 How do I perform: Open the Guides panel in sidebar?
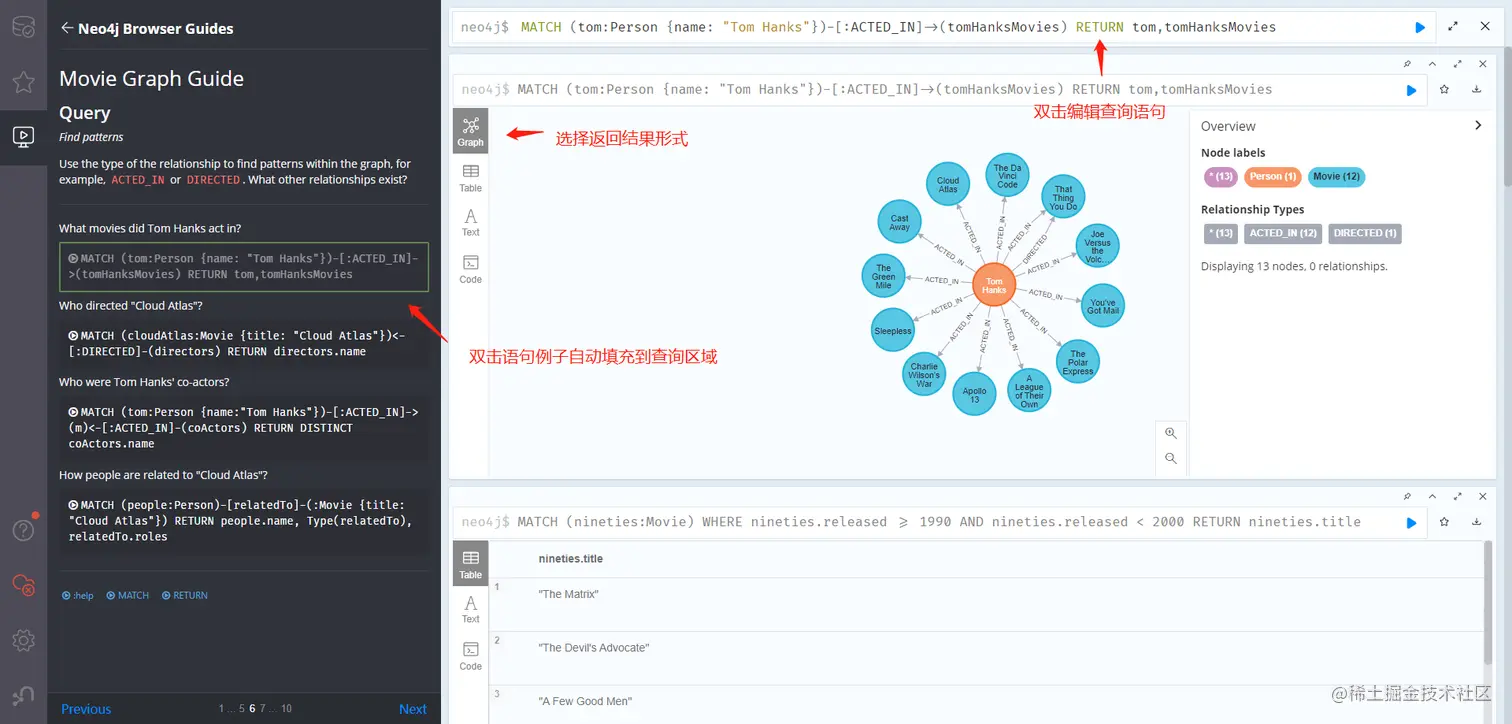(23, 136)
